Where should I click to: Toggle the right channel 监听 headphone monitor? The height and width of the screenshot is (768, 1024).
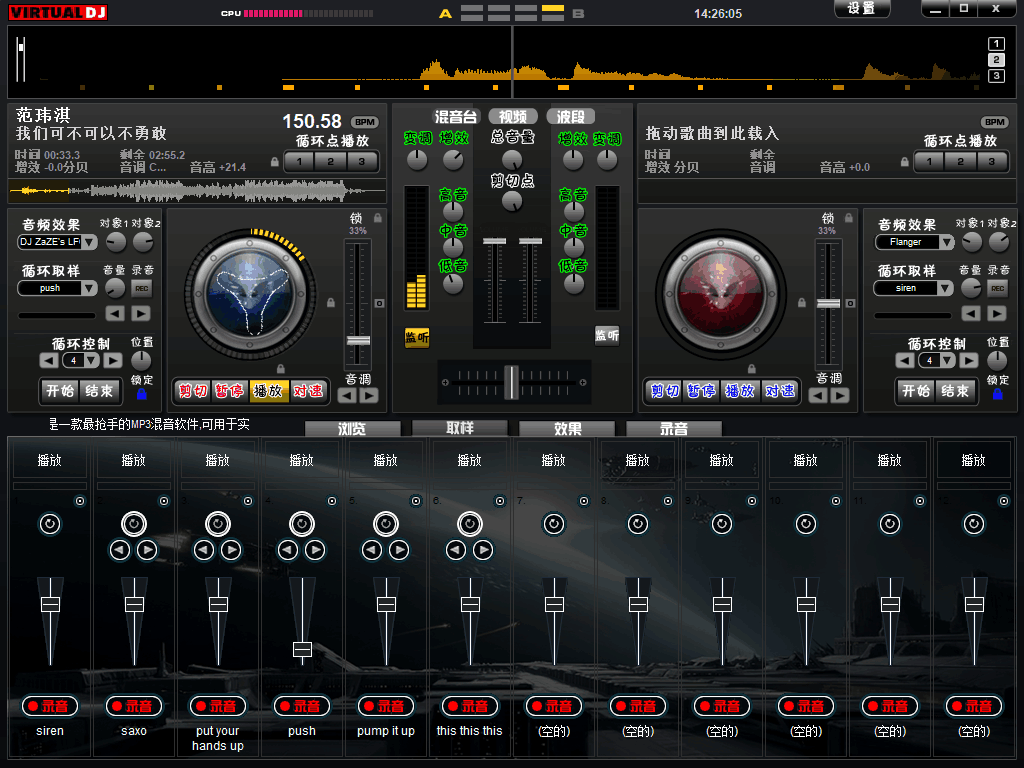[x=607, y=335]
